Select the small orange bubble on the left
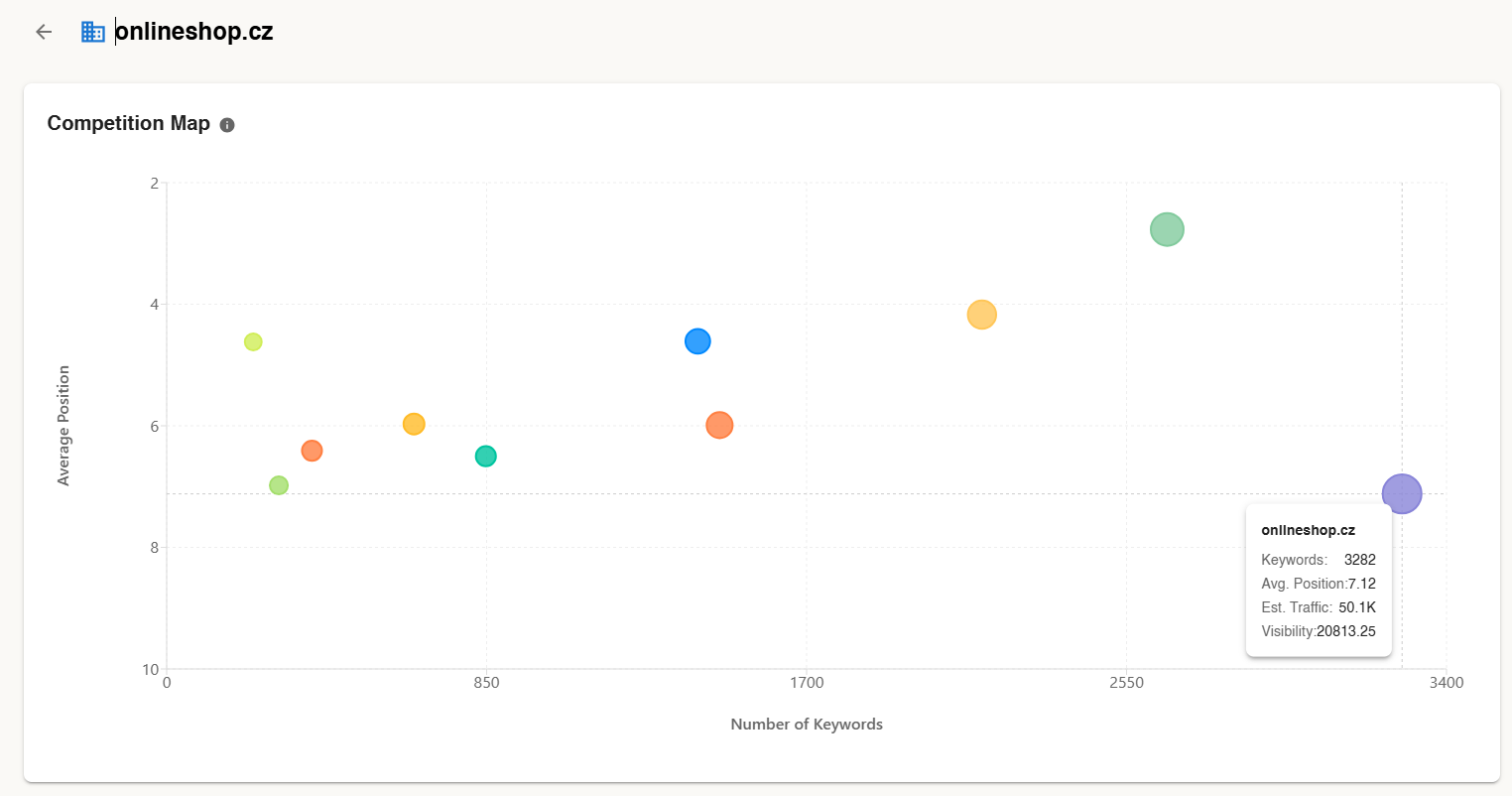1512x796 pixels. click(312, 451)
